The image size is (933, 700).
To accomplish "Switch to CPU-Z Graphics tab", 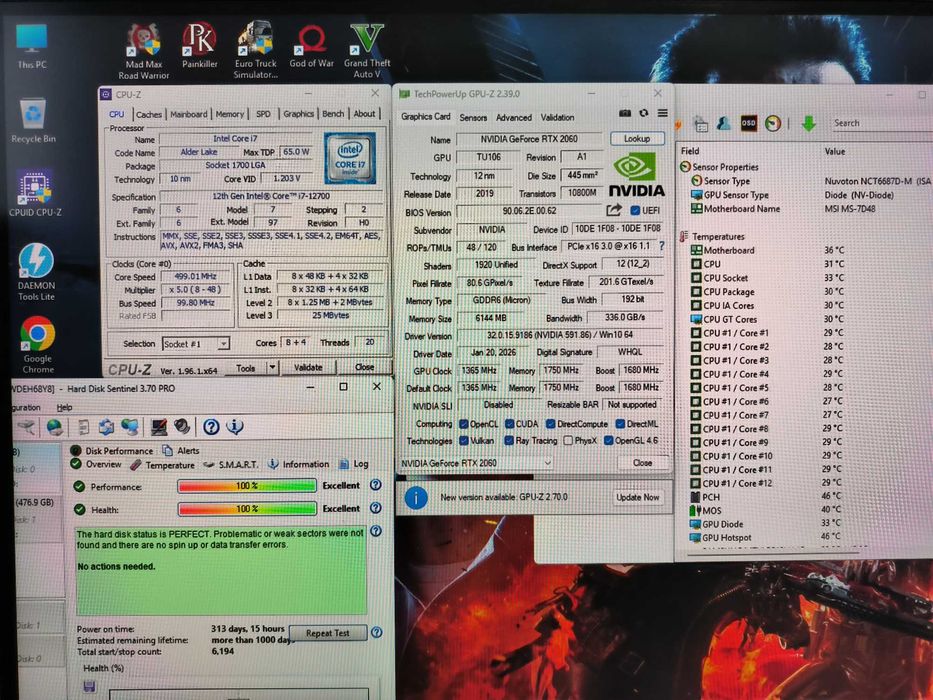I will click(x=298, y=114).
